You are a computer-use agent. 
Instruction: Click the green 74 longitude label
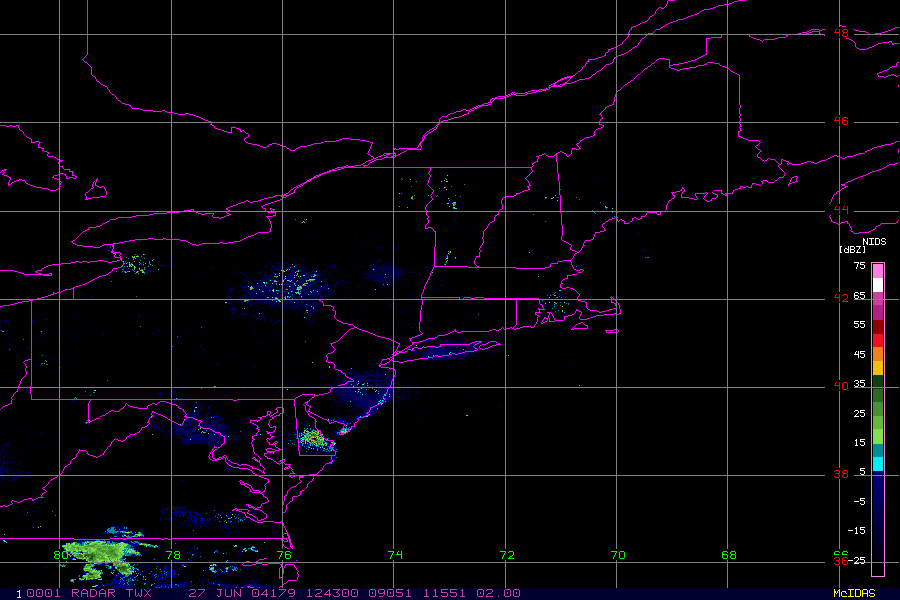click(395, 555)
